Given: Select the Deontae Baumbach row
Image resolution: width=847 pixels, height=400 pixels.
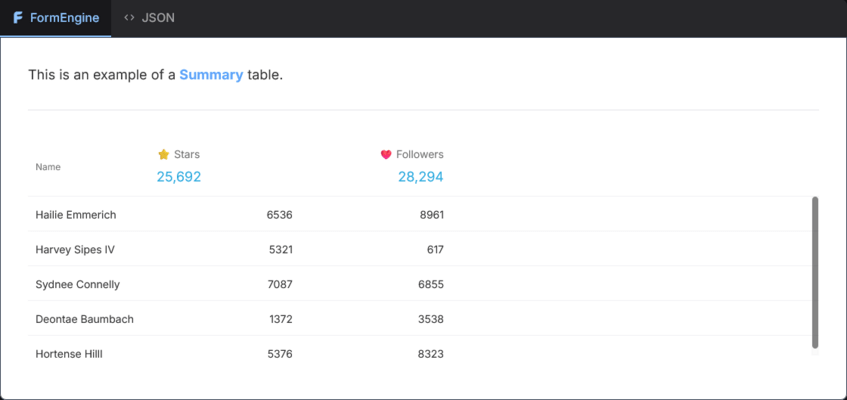Looking at the screenshot, I should (420, 318).
